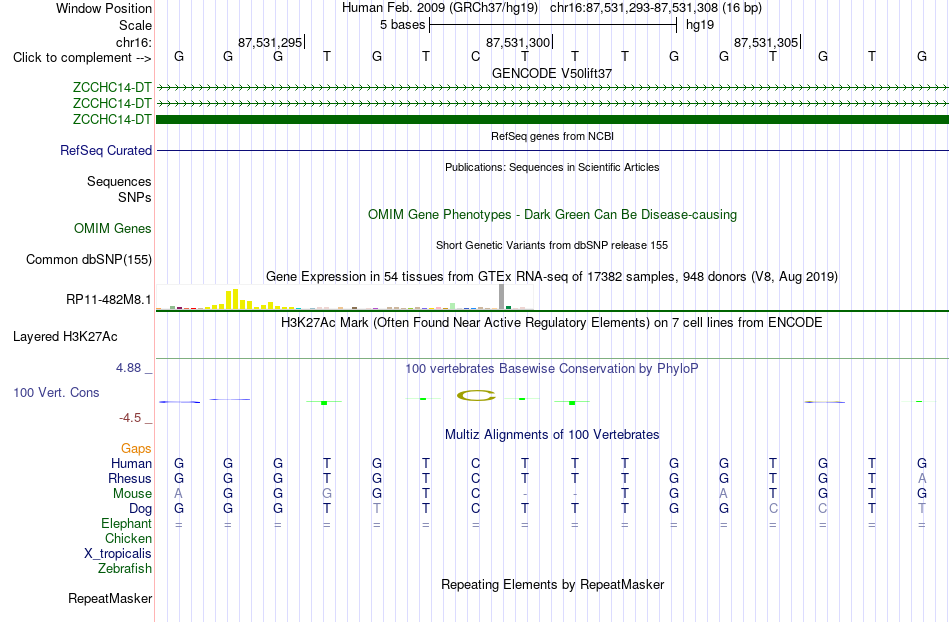Click the ZCCHC14-DT label beside the solid bar
This screenshot has width=950, height=622.
tap(112, 119)
